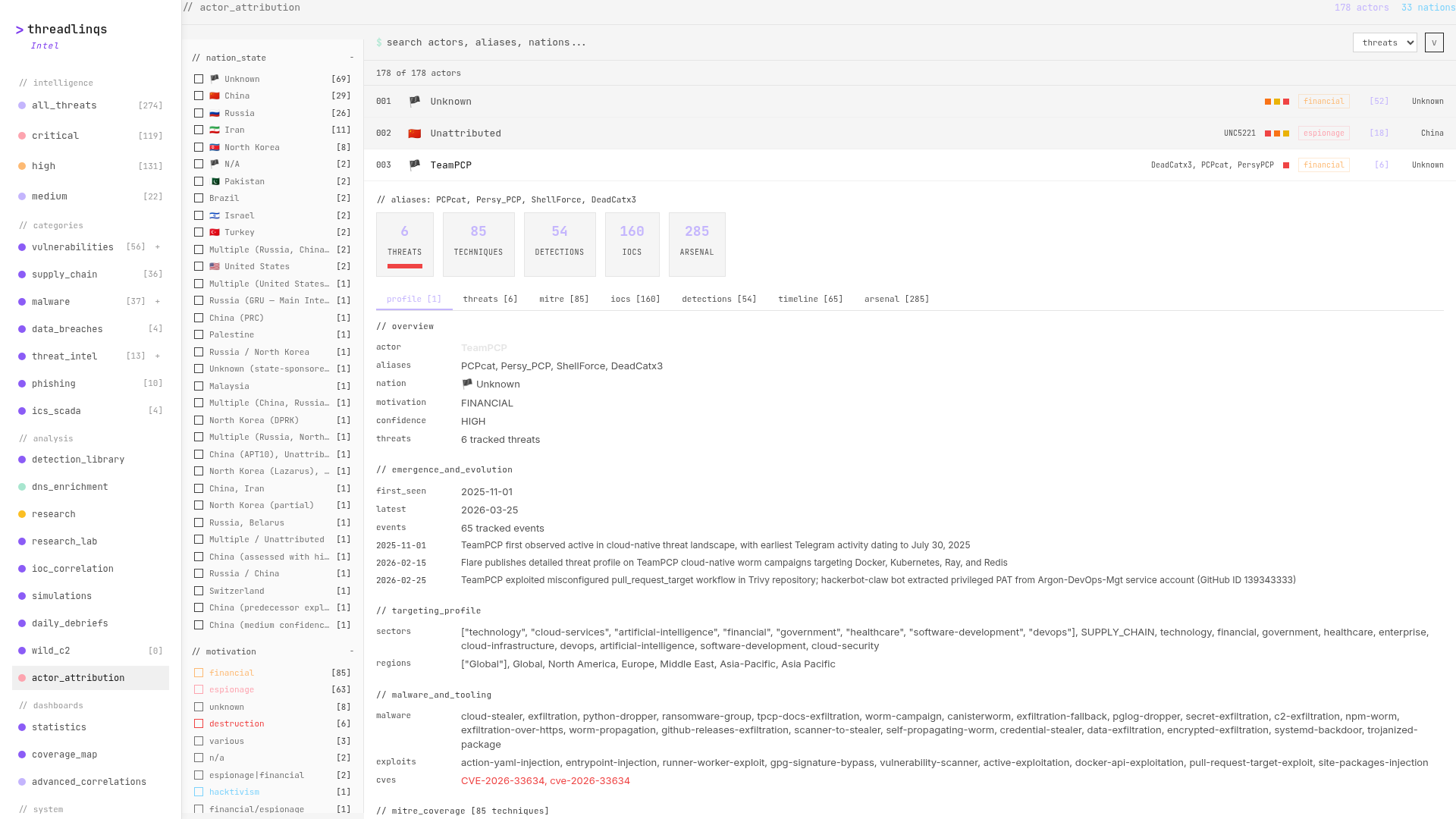Click the red progress bar under THREATS card
1456x819 pixels.
[x=404, y=265]
